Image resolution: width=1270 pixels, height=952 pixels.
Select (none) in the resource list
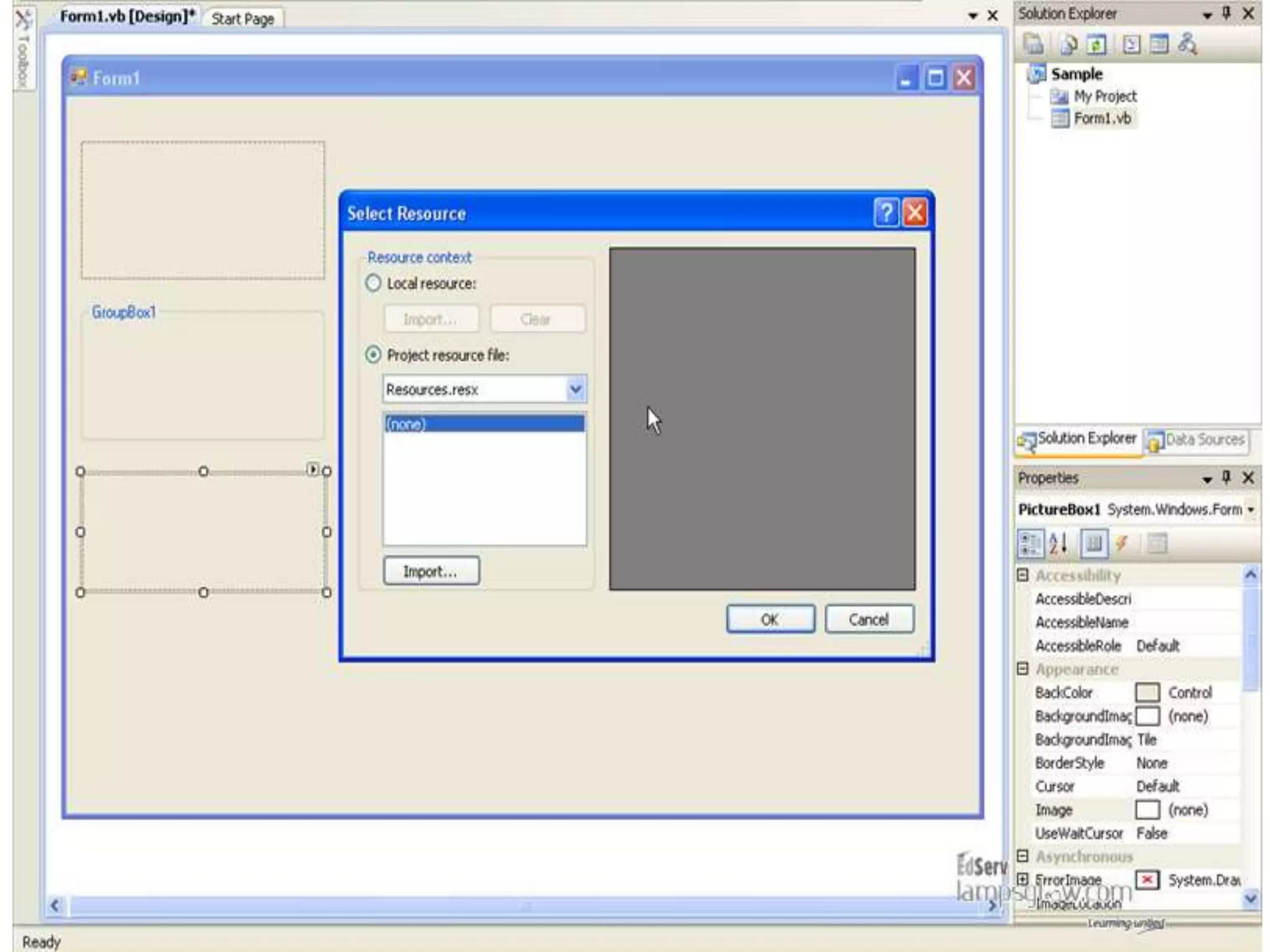tap(484, 424)
